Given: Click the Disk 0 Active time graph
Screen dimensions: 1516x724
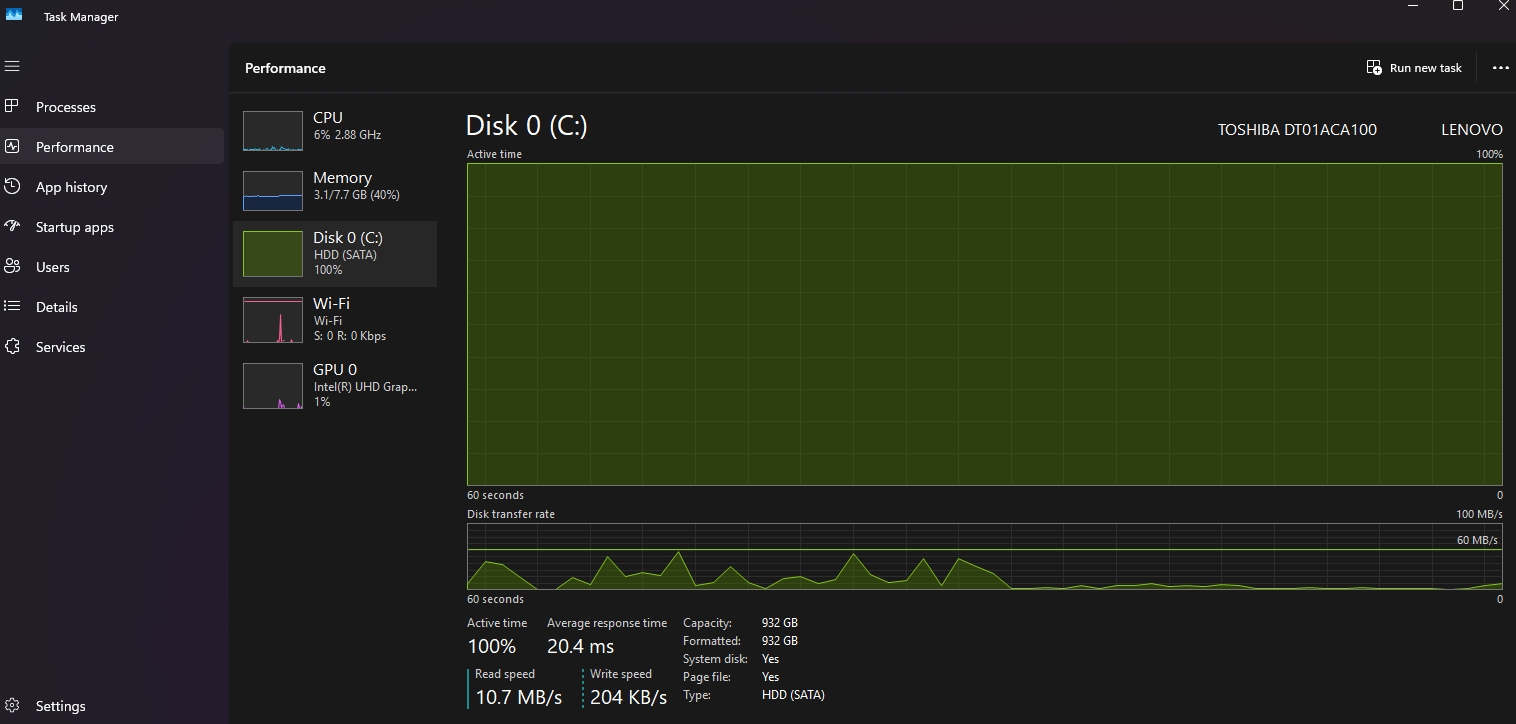Looking at the screenshot, I should click(984, 324).
